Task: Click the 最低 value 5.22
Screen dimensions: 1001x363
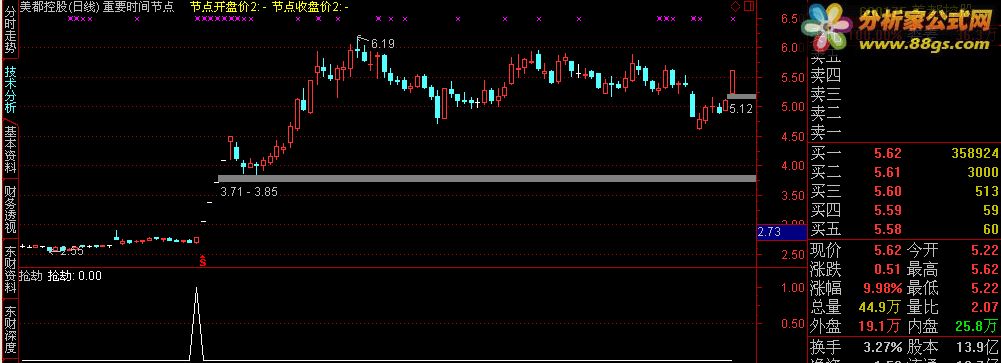Action: [984, 288]
